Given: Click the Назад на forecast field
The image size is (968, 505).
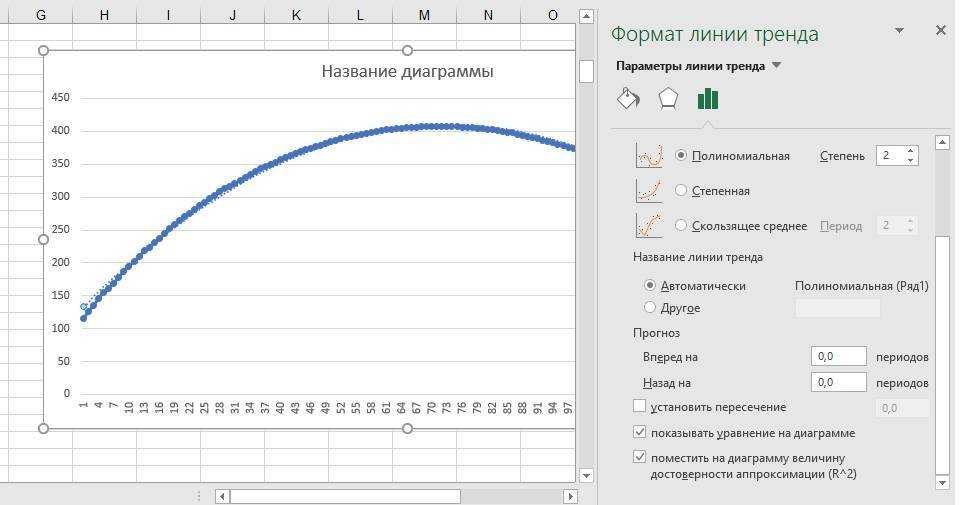Looking at the screenshot, I should (838, 382).
